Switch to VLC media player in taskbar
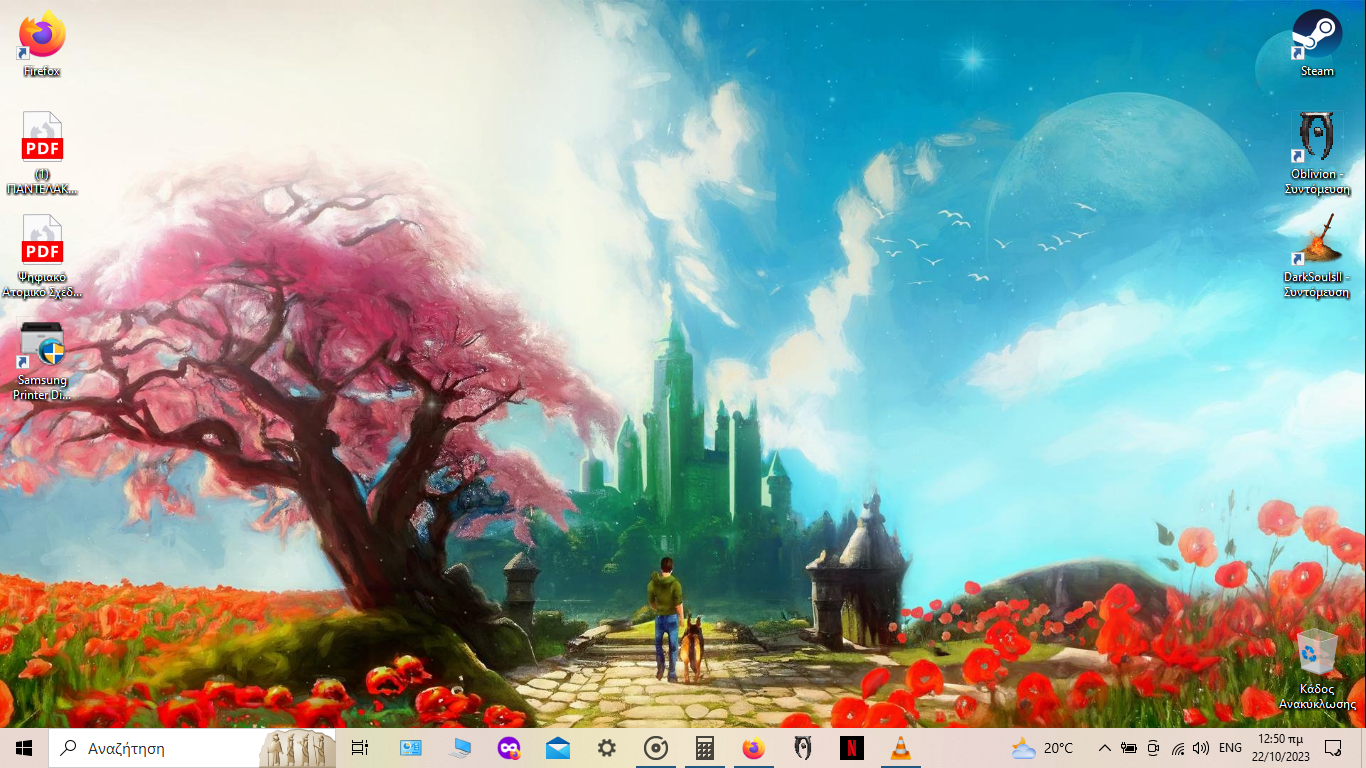This screenshot has height=768, width=1366. [900, 748]
